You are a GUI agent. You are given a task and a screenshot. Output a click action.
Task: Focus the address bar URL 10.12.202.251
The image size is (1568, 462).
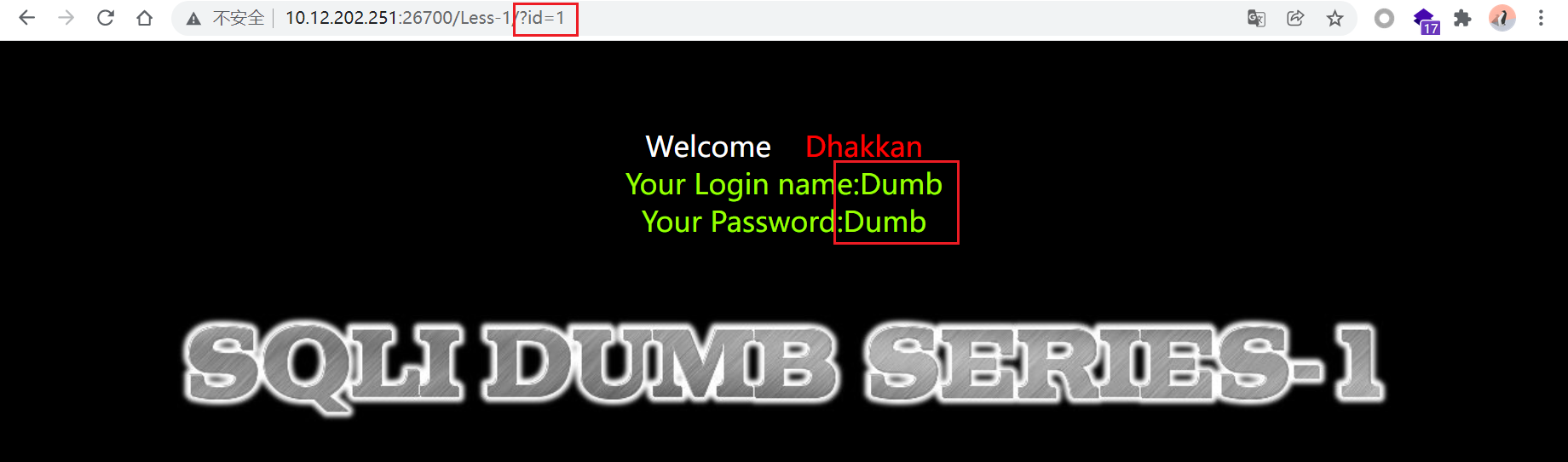coord(342,18)
